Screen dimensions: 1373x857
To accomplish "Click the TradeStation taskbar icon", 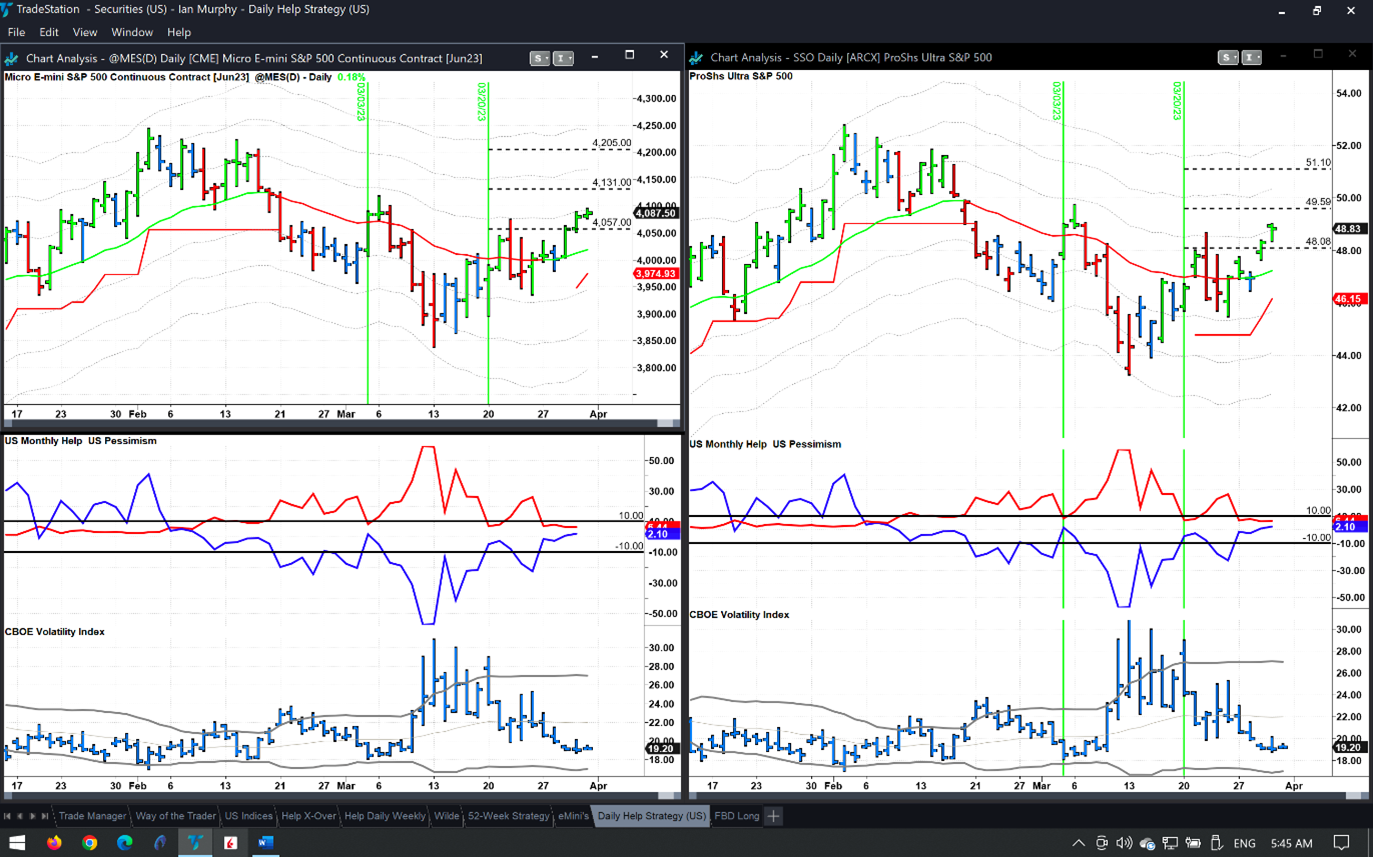I will [195, 842].
